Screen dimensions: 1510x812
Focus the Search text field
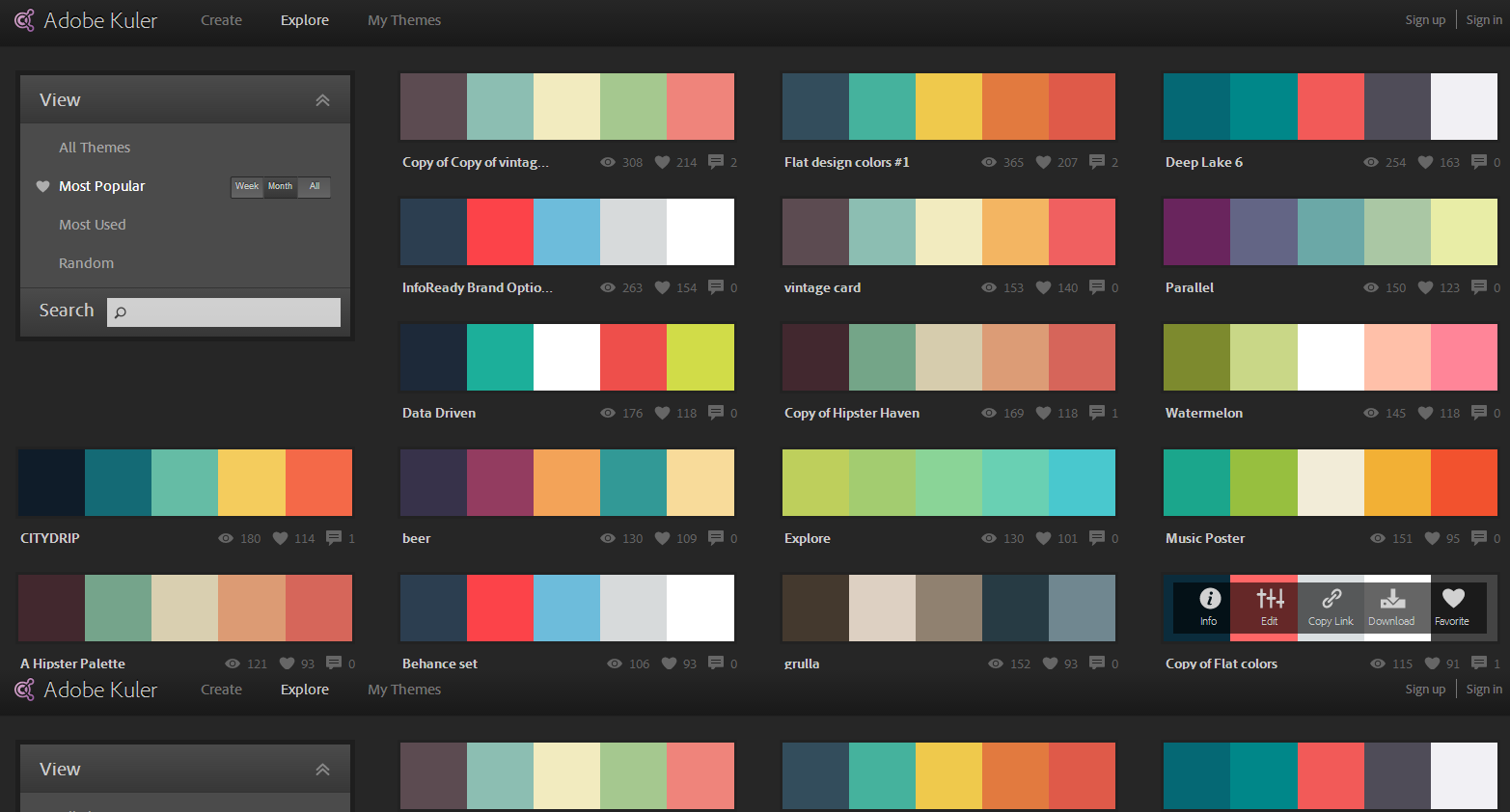pos(233,312)
